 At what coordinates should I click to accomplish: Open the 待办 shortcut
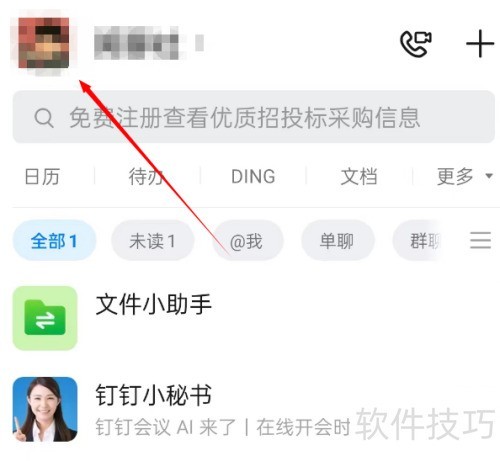pyautogui.click(x=147, y=176)
